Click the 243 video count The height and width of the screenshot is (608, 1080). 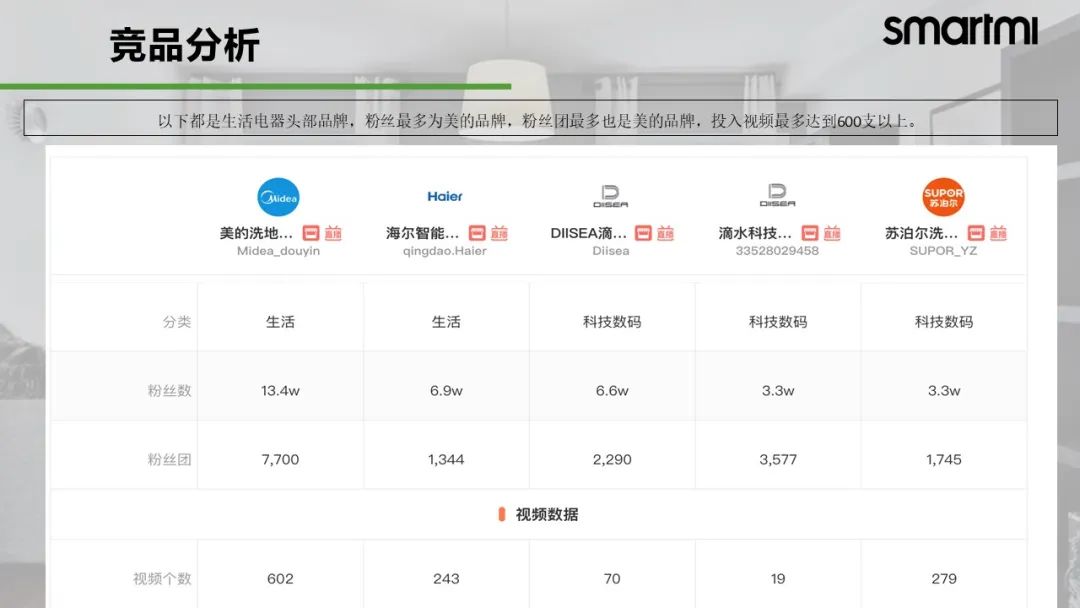[x=446, y=579]
